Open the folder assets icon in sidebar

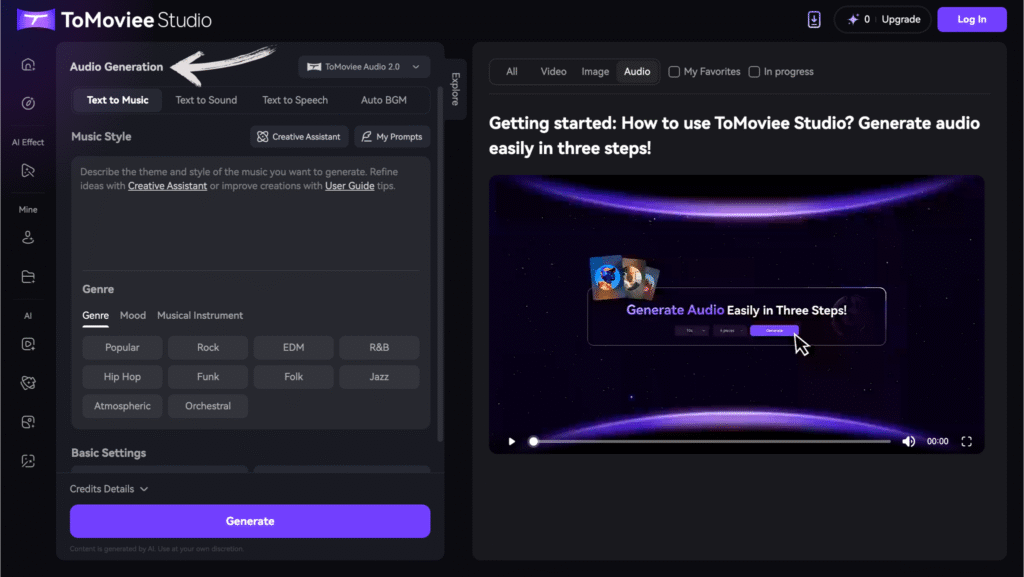click(x=28, y=277)
